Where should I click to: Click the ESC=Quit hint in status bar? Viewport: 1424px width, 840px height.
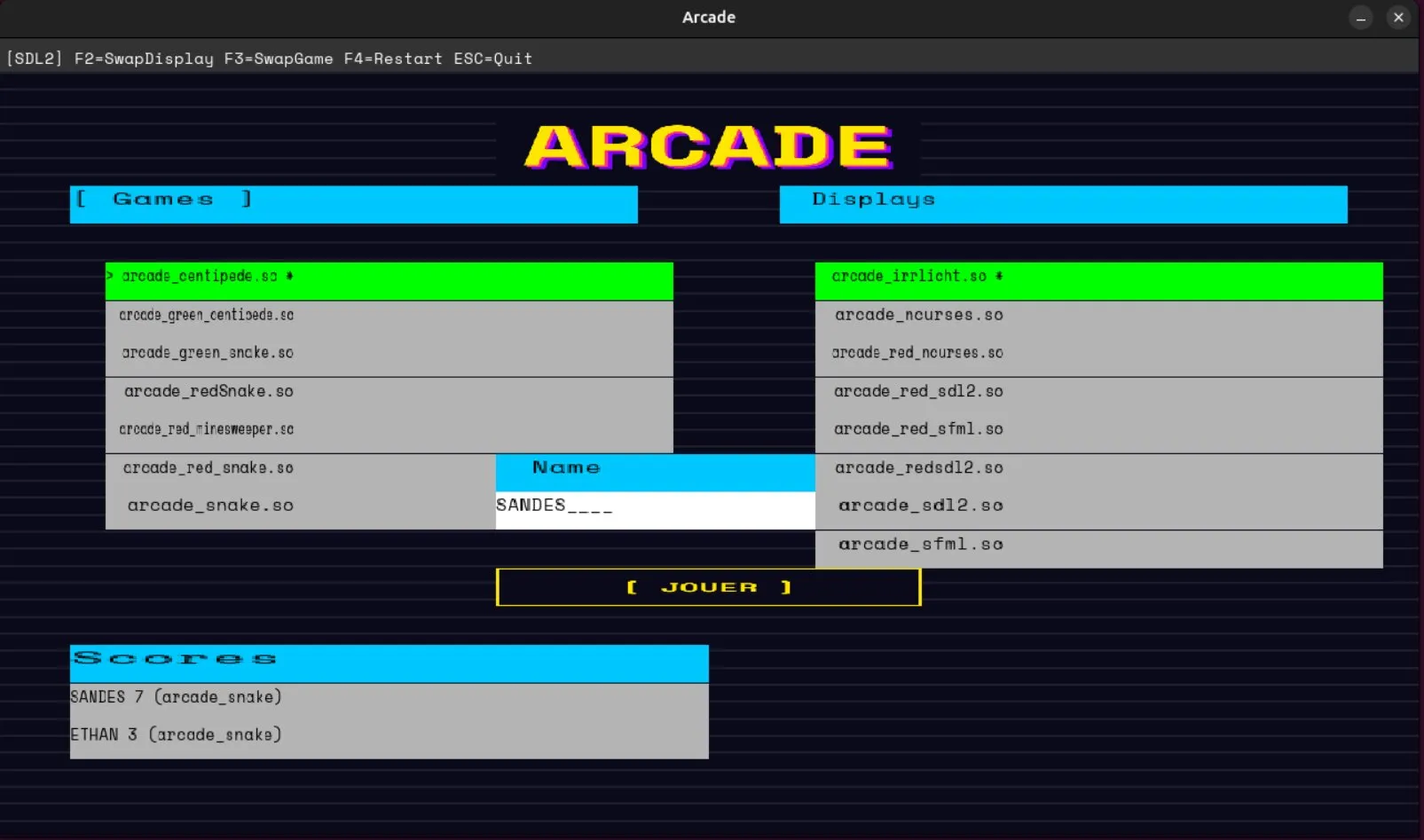click(493, 59)
